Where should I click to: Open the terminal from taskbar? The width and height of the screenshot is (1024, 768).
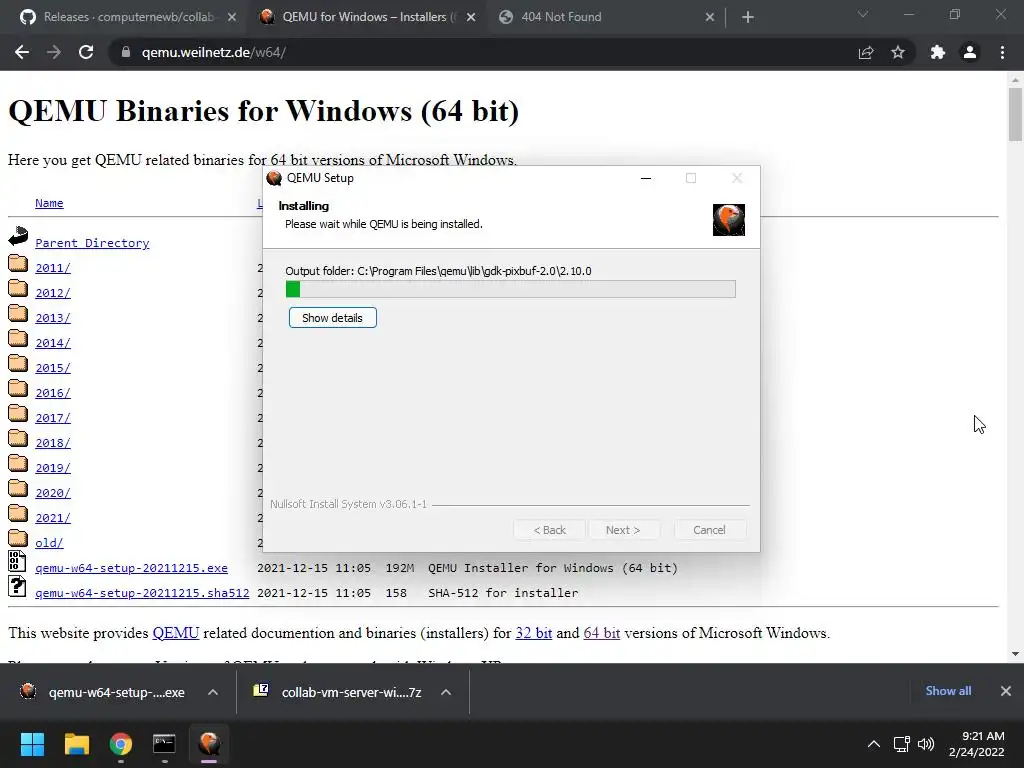tap(164, 744)
